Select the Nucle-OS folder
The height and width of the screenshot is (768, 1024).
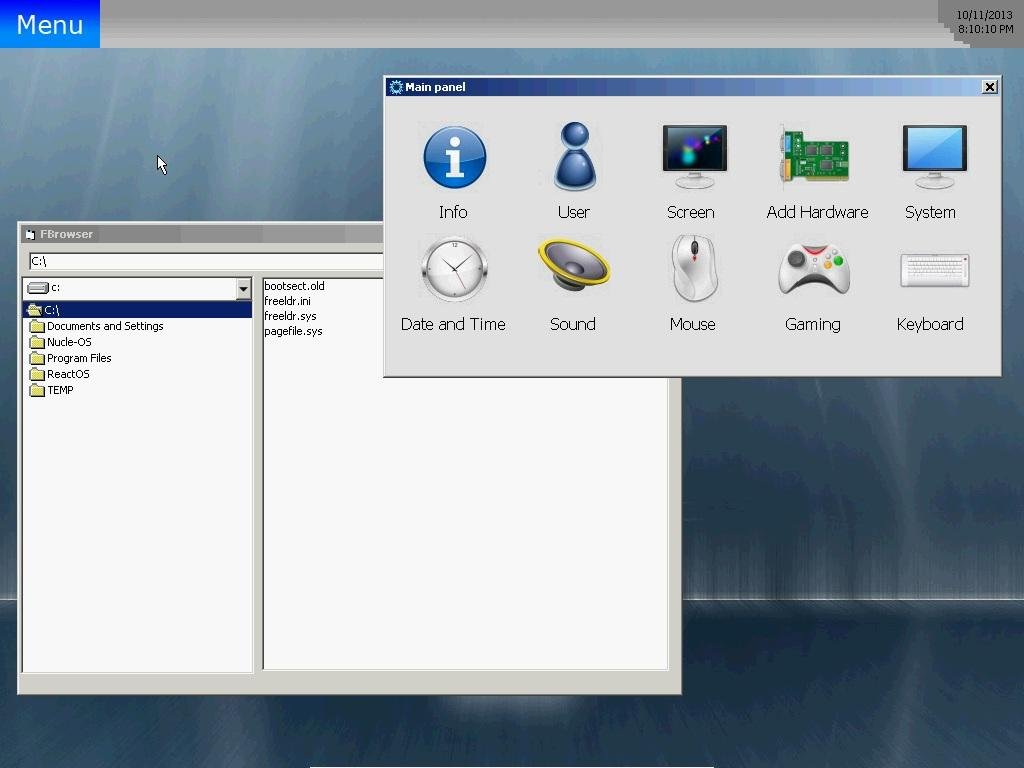[68, 342]
